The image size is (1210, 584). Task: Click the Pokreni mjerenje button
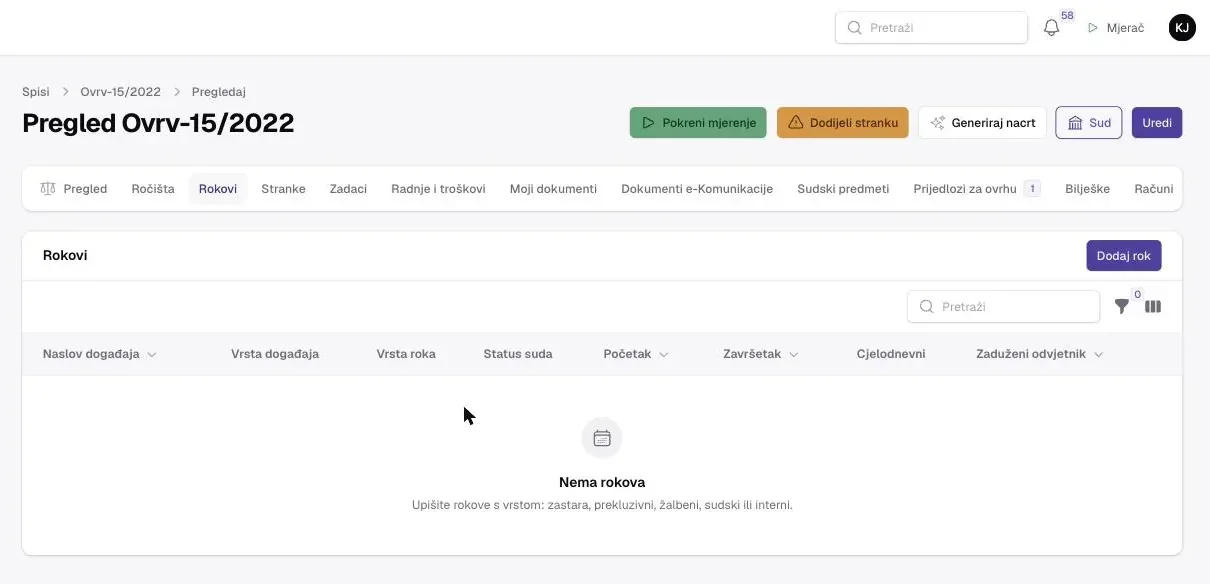[698, 123]
